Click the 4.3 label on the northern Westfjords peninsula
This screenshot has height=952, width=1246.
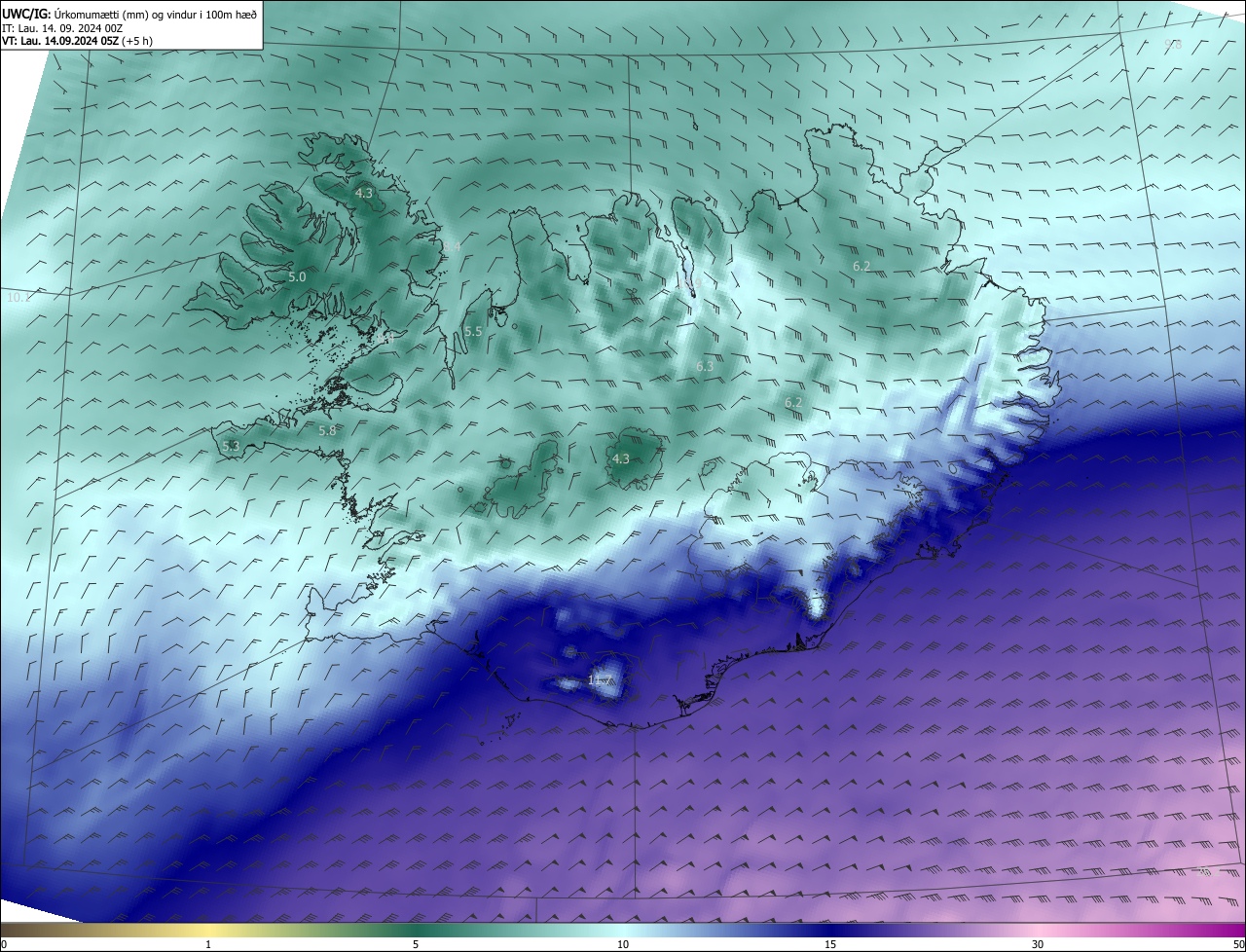(363, 194)
